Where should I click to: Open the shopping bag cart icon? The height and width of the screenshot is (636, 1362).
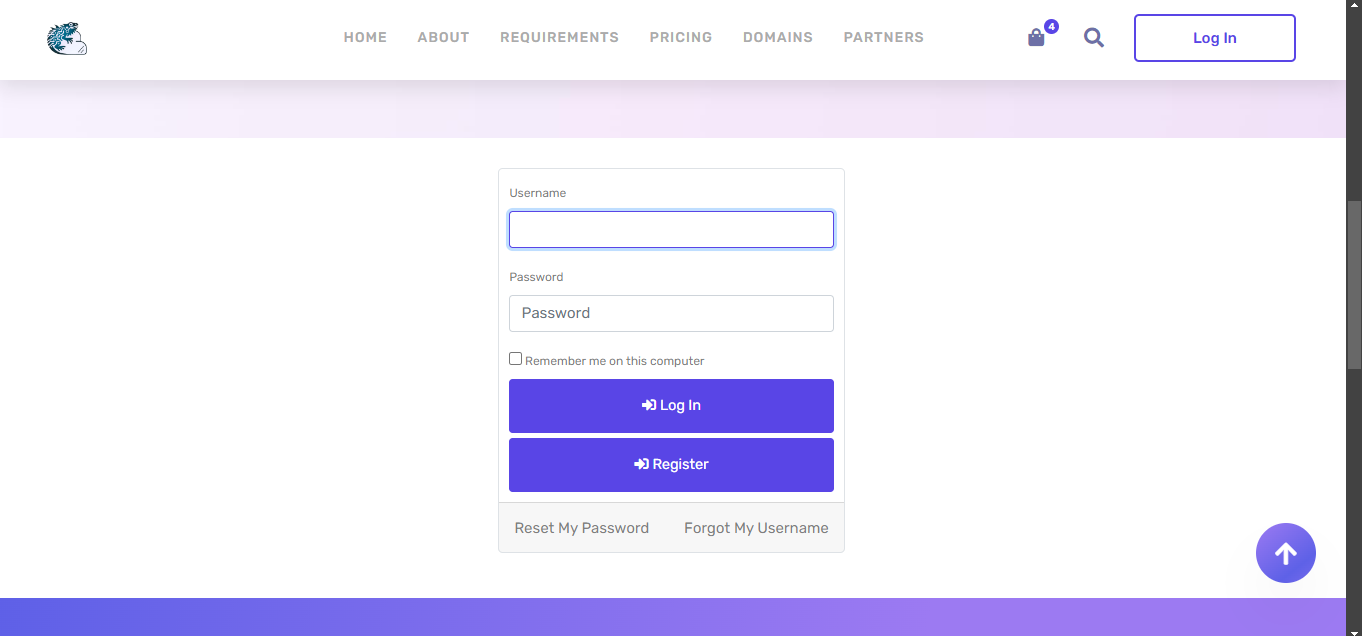click(1036, 38)
